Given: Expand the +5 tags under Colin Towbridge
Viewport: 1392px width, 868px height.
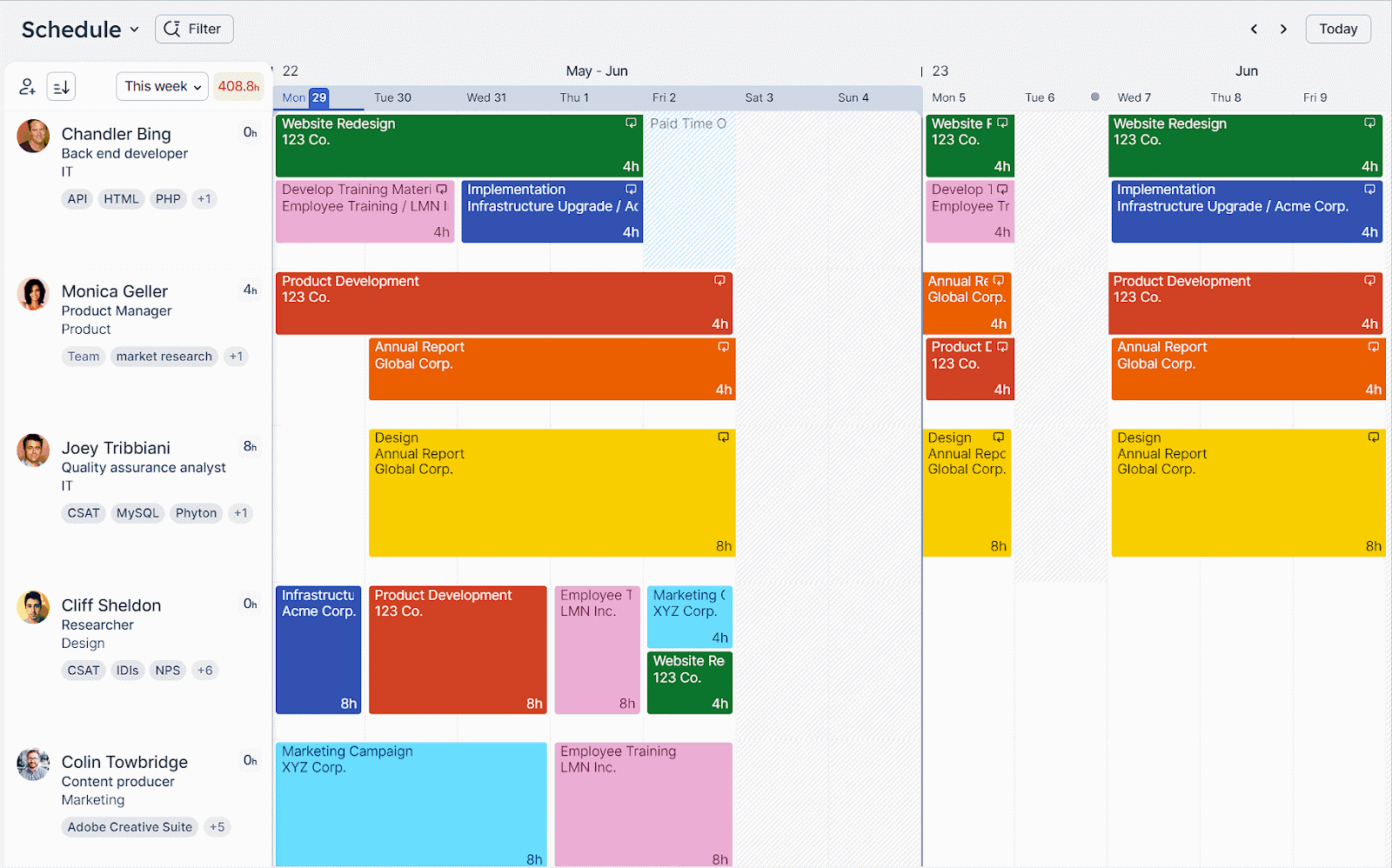Looking at the screenshot, I should pyautogui.click(x=217, y=827).
